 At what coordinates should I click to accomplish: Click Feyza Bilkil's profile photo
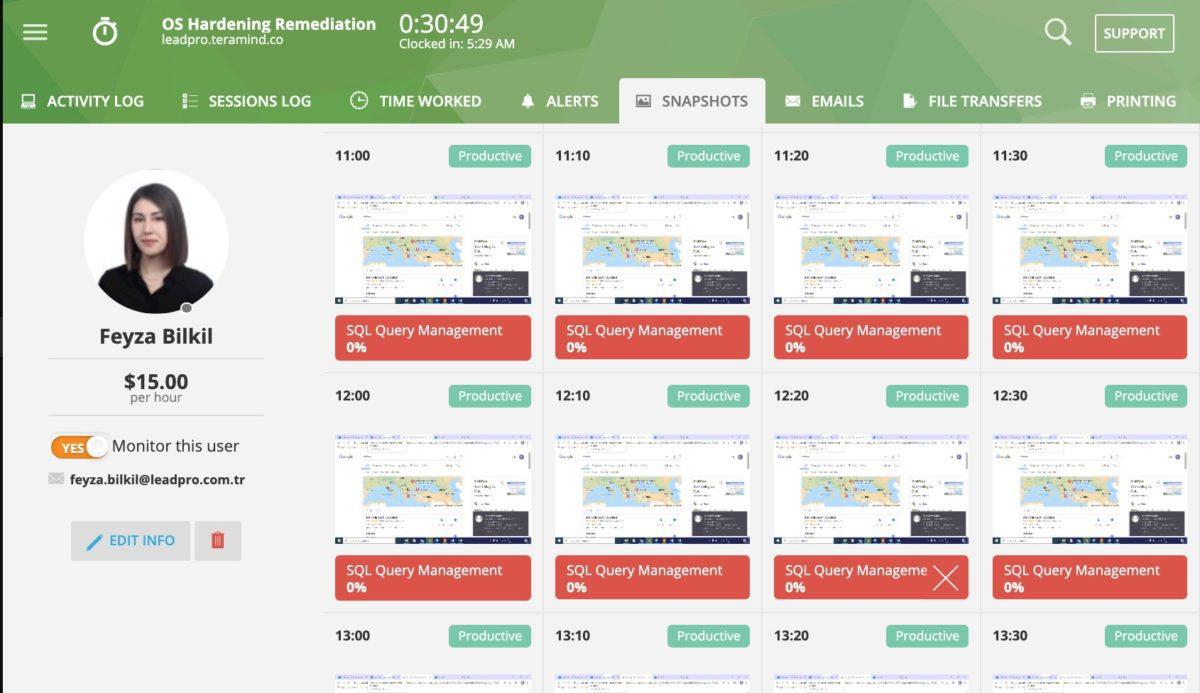point(156,242)
